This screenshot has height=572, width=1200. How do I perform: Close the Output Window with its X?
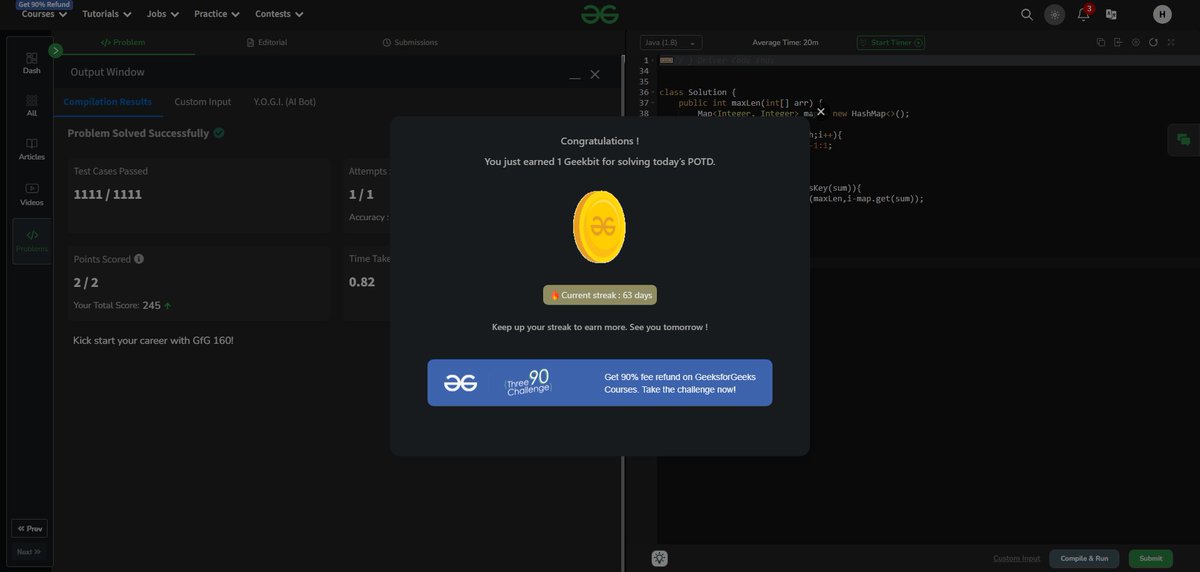[x=595, y=74]
